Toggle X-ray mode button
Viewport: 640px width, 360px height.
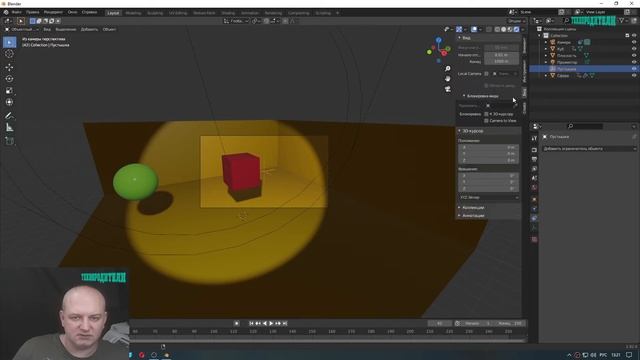point(489,29)
